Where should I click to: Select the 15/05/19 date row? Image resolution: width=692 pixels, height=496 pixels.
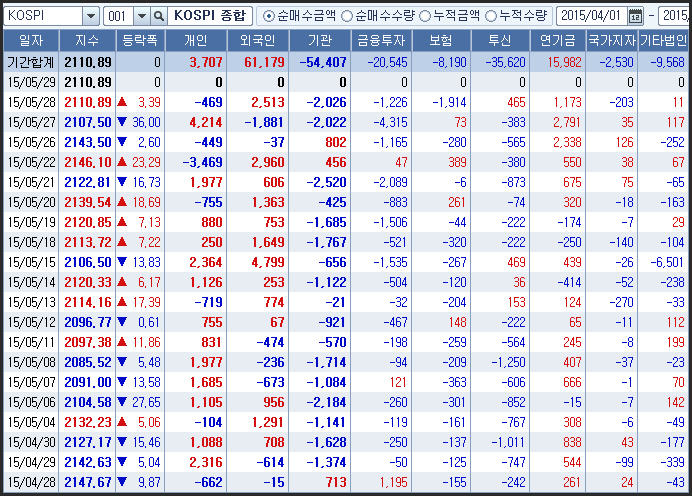pyautogui.click(x=346, y=222)
